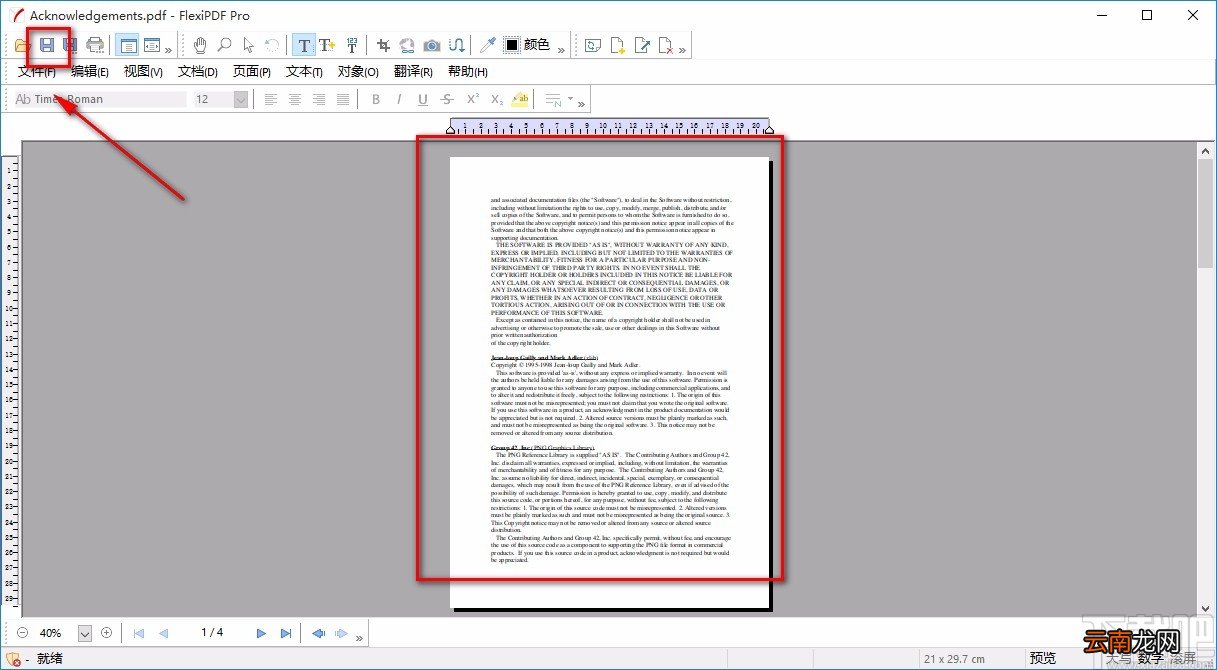Open the 帮助(H) menu
The image size is (1217, 670).
[468, 71]
